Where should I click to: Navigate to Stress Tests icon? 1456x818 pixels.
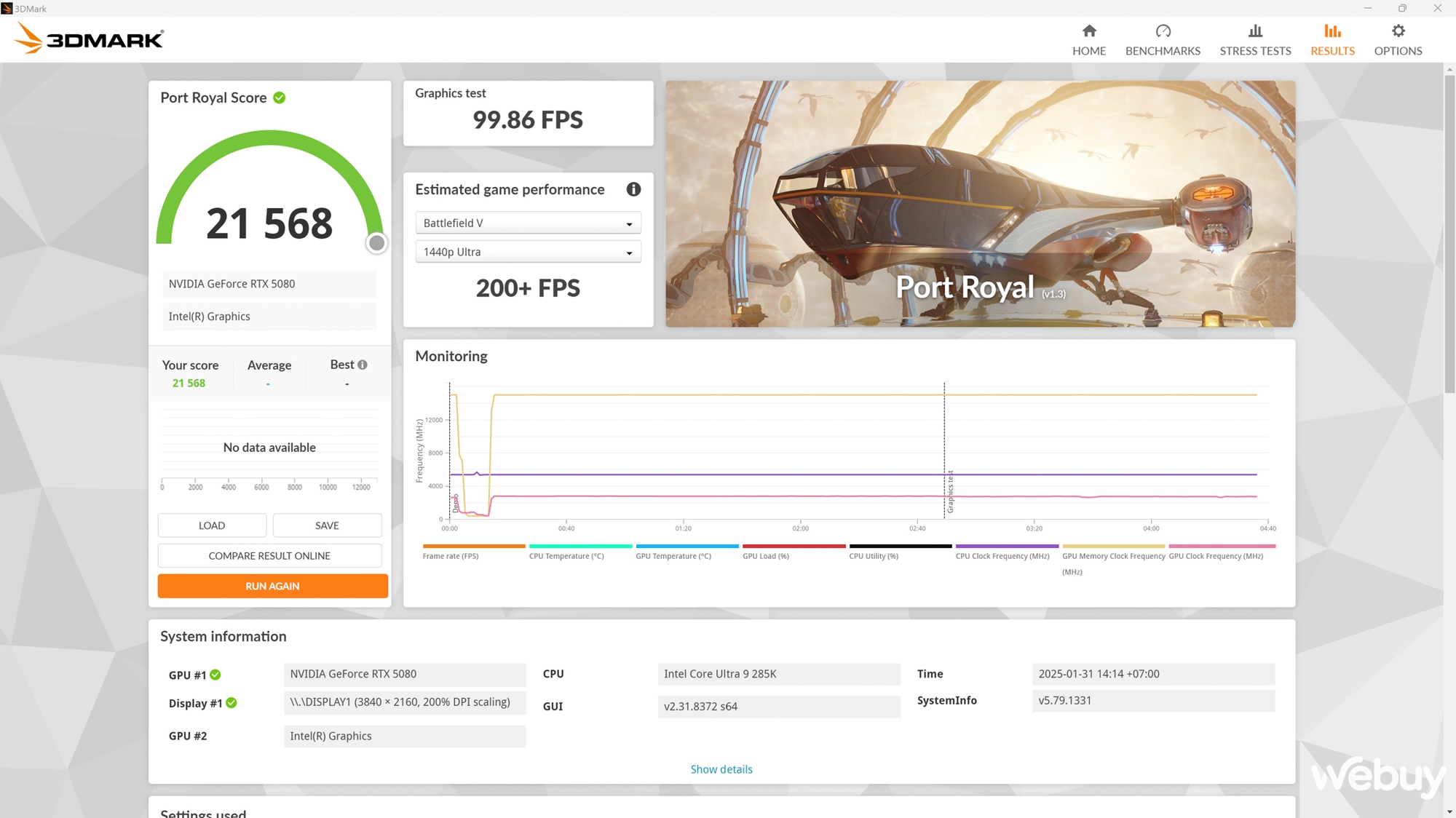(1255, 30)
